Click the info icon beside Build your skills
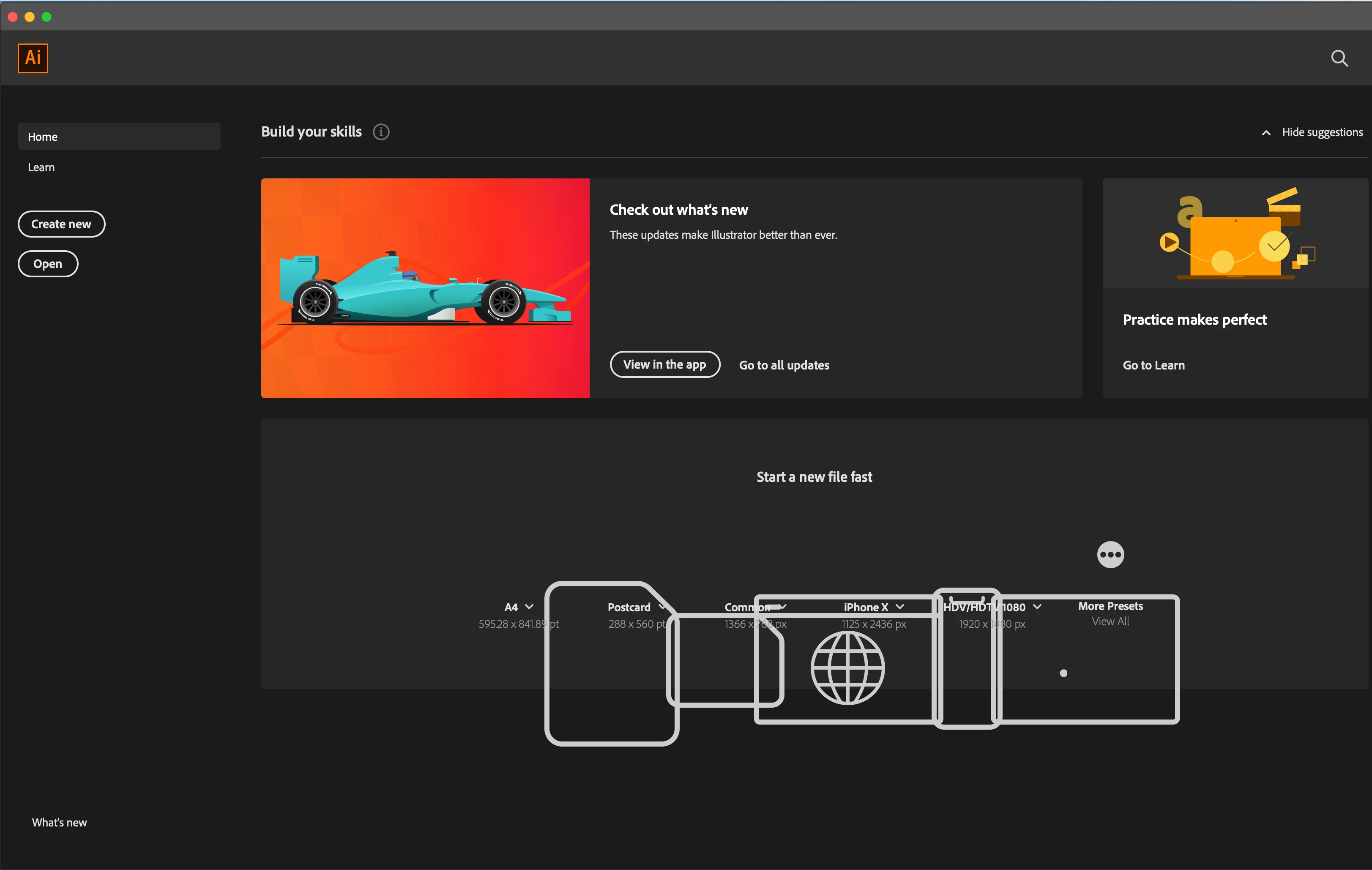1372x870 pixels. point(380,132)
